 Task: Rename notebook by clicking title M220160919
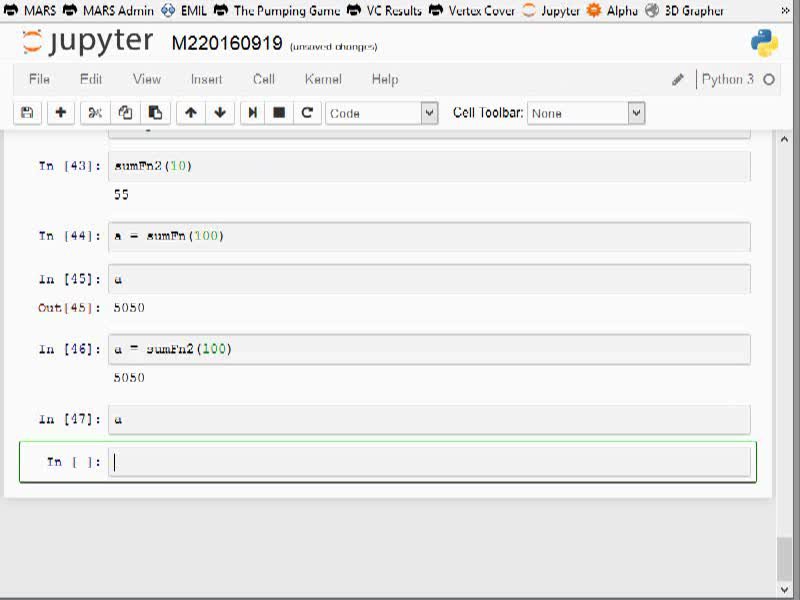click(x=227, y=43)
